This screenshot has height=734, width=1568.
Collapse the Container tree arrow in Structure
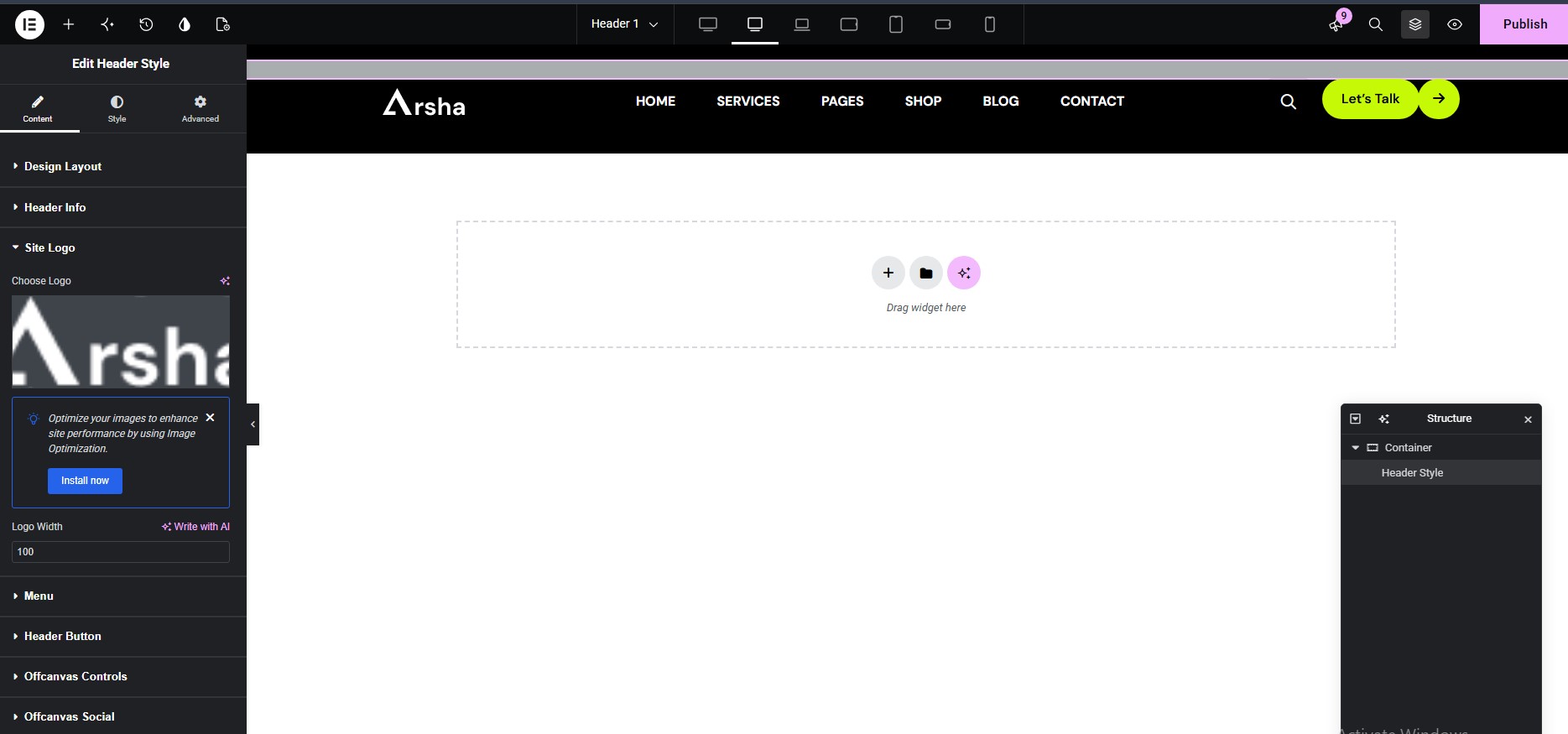pyautogui.click(x=1355, y=448)
